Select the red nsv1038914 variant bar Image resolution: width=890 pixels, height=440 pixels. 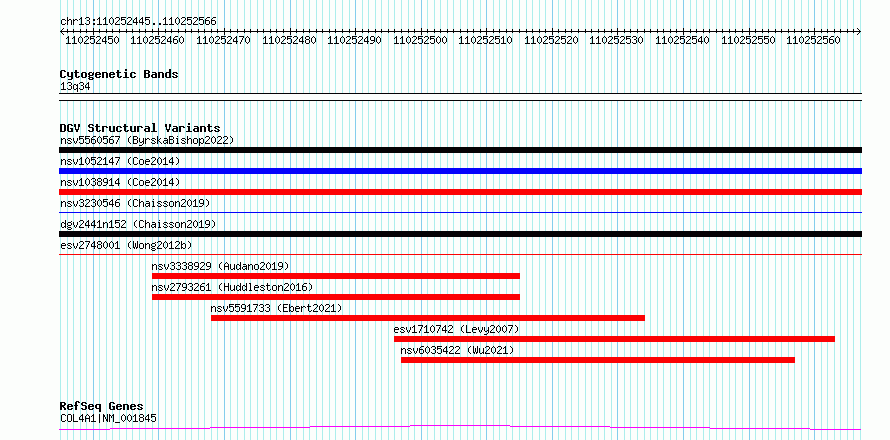pyautogui.click(x=460, y=192)
